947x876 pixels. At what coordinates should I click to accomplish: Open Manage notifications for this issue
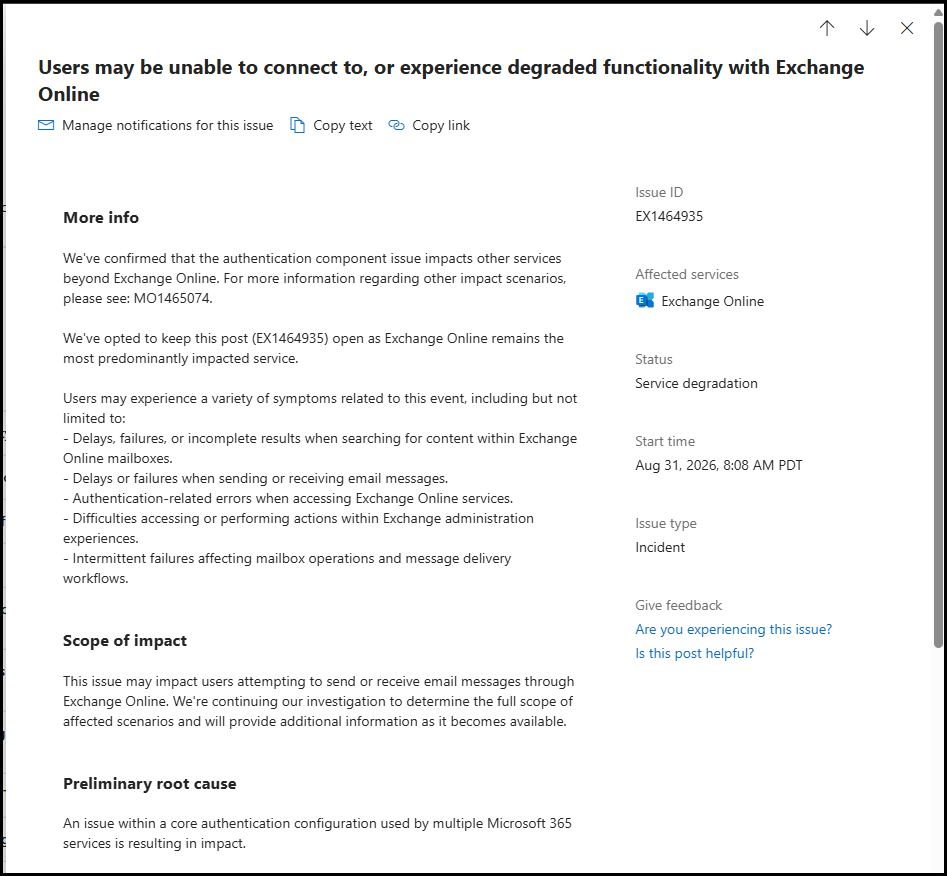coord(167,125)
